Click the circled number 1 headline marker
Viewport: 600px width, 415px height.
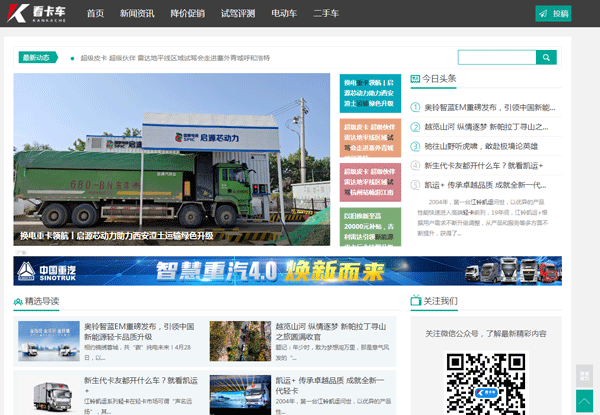click(x=415, y=107)
